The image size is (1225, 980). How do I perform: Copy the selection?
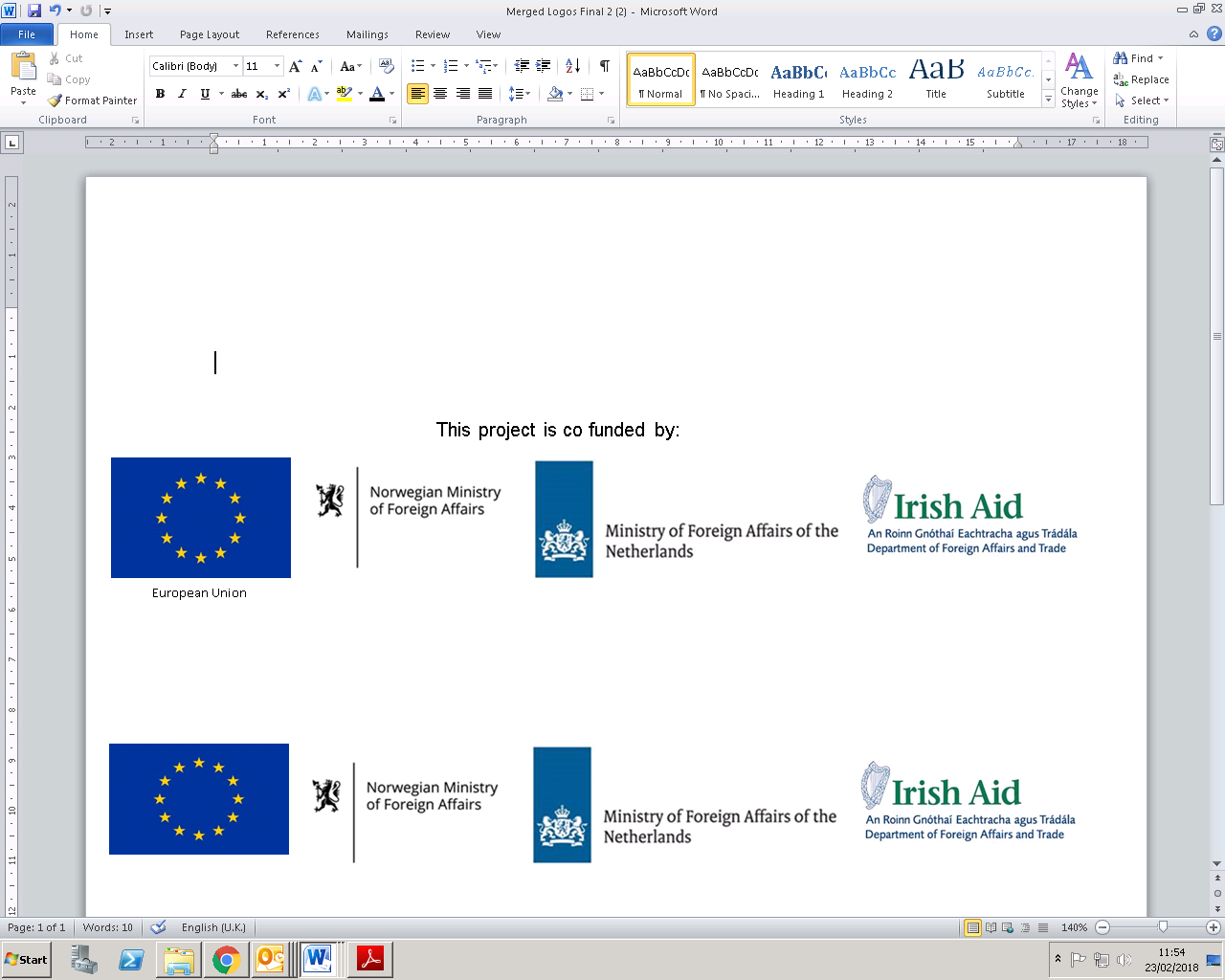69,79
